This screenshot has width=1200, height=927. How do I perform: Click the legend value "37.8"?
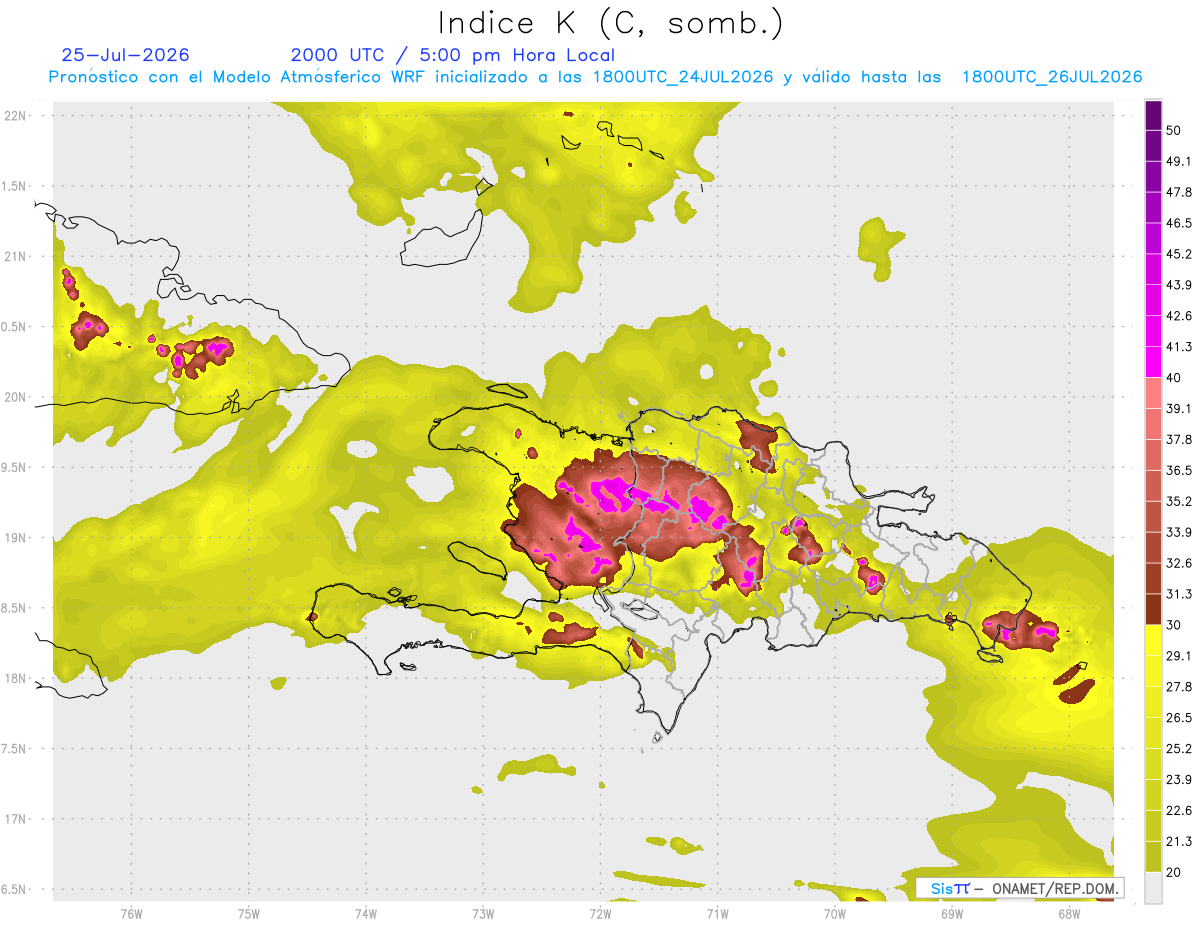click(x=1179, y=439)
